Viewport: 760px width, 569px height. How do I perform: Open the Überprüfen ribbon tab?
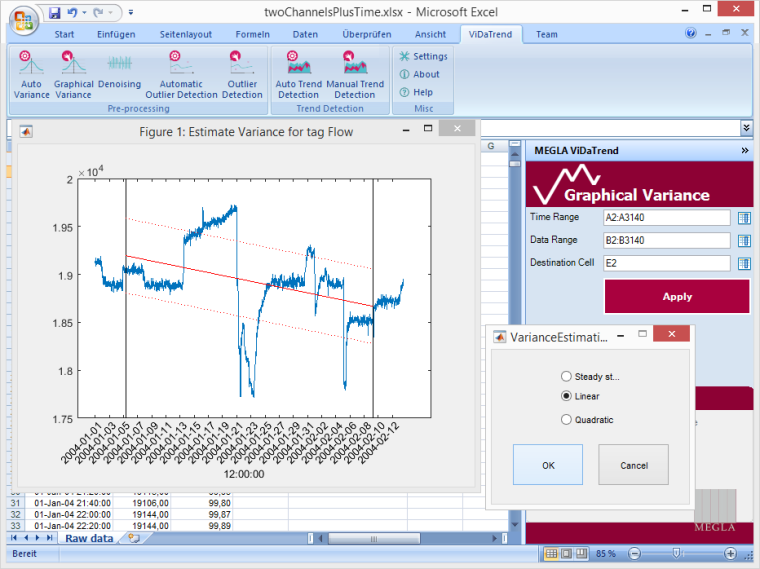tap(367, 34)
